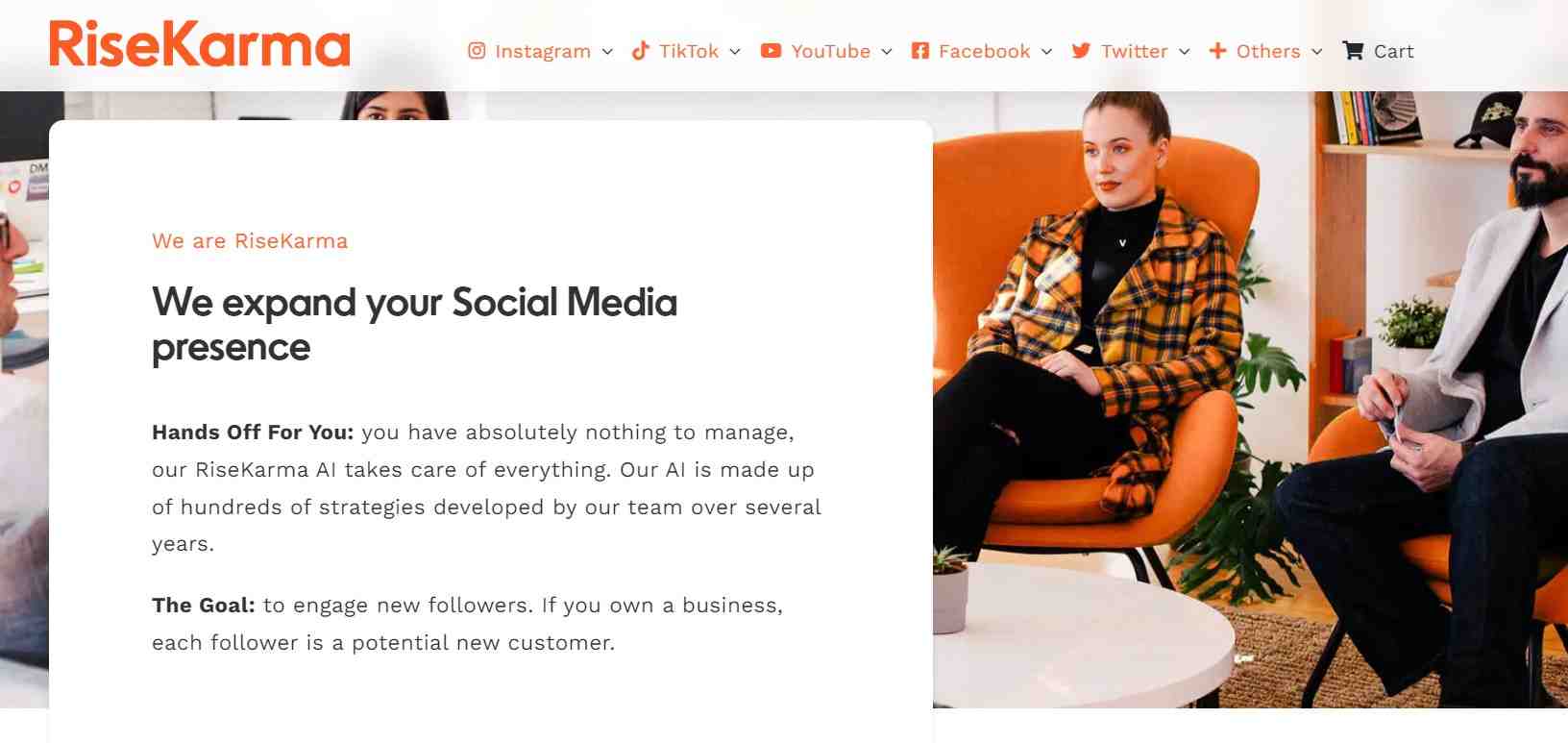Click the Facebook icon in navigation
This screenshot has height=743, width=1568.
921,51
